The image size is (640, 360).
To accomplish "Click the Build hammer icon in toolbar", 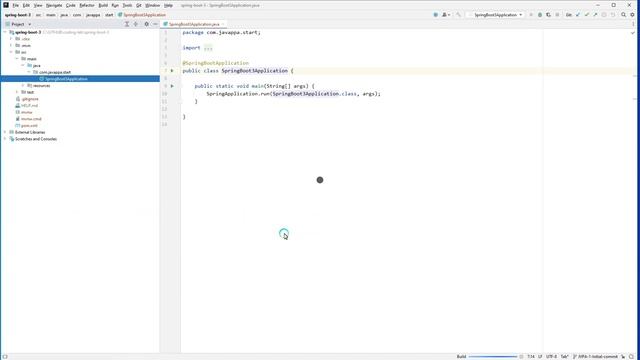I will (458, 15).
